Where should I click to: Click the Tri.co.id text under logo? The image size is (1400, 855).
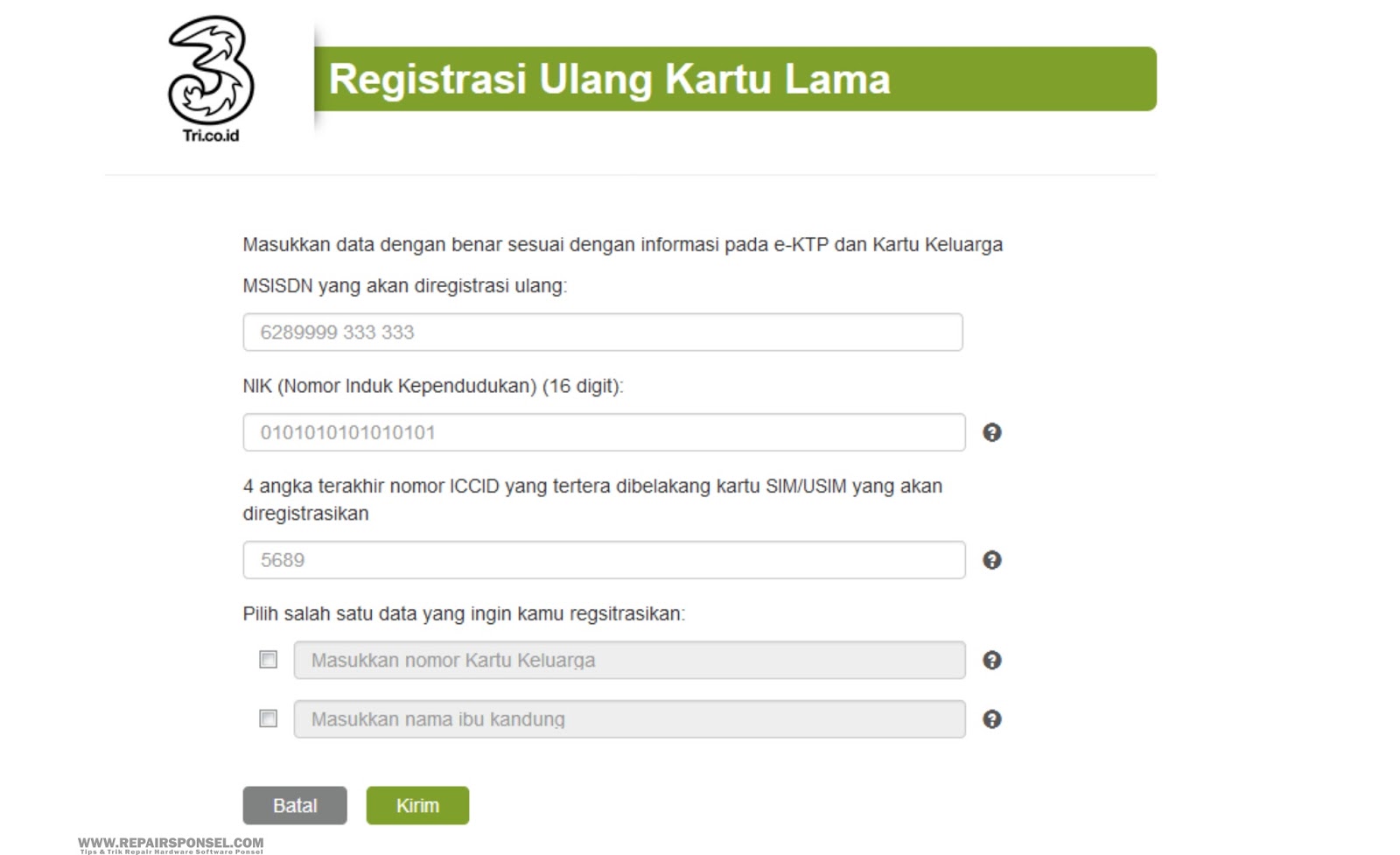point(211,136)
